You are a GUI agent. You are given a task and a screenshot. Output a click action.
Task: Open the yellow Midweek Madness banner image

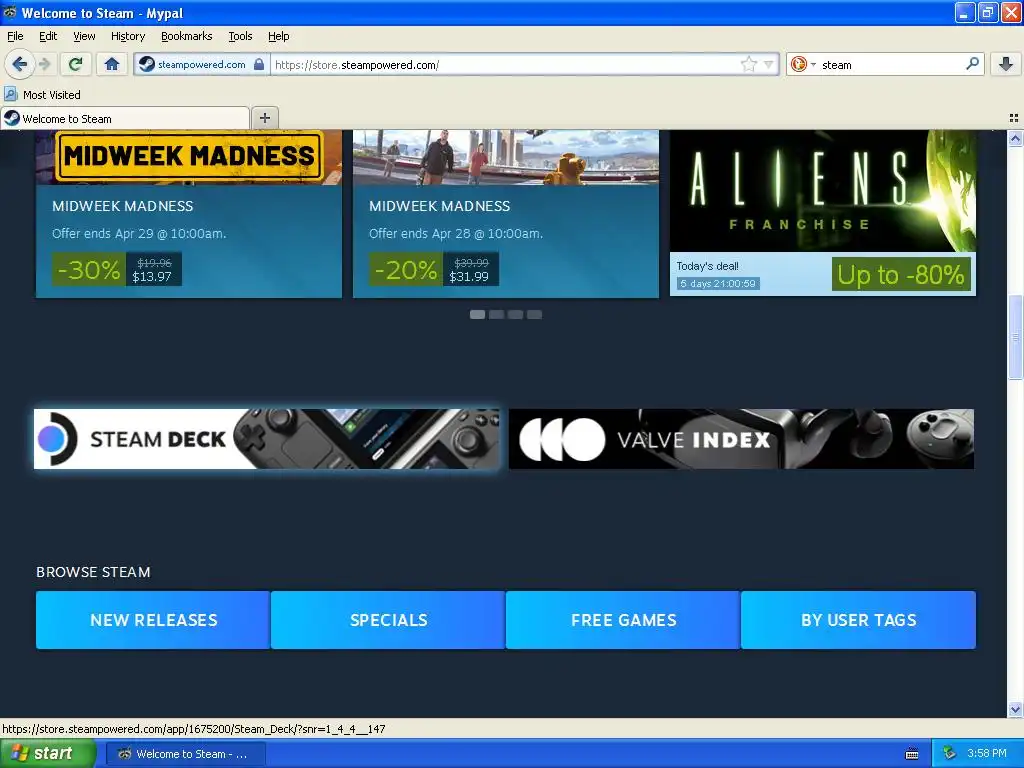click(189, 157)
